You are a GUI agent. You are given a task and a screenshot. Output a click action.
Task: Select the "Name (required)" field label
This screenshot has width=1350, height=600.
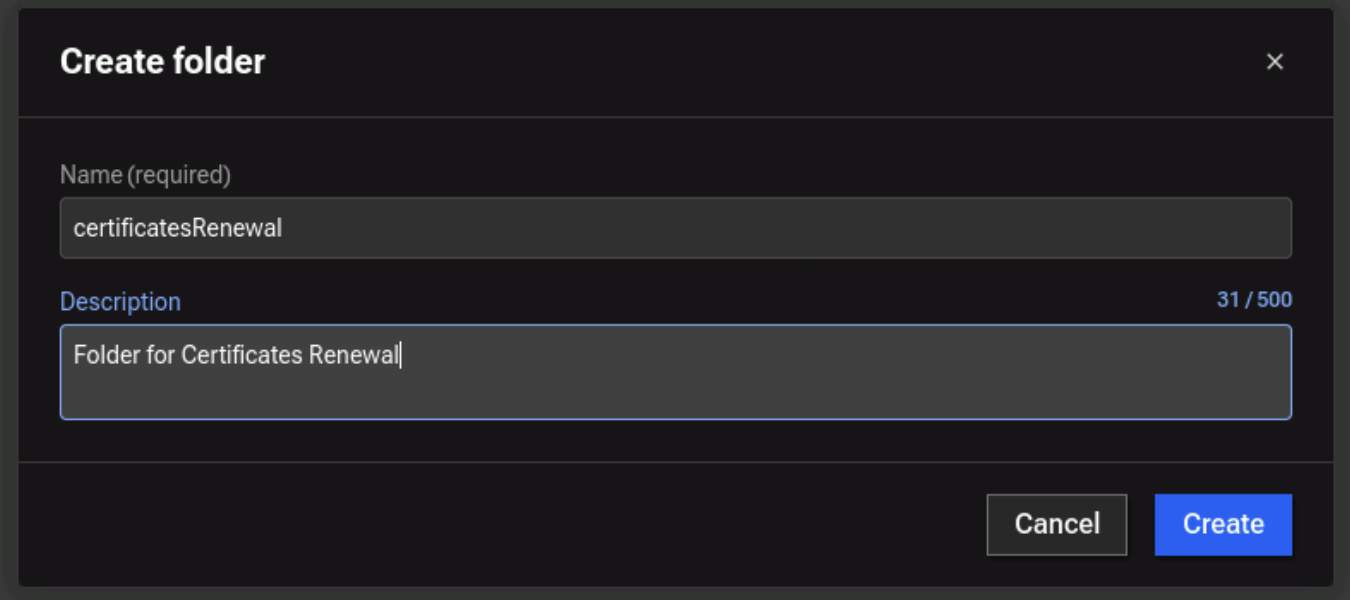pyautogui.click(x=145, y=175)
